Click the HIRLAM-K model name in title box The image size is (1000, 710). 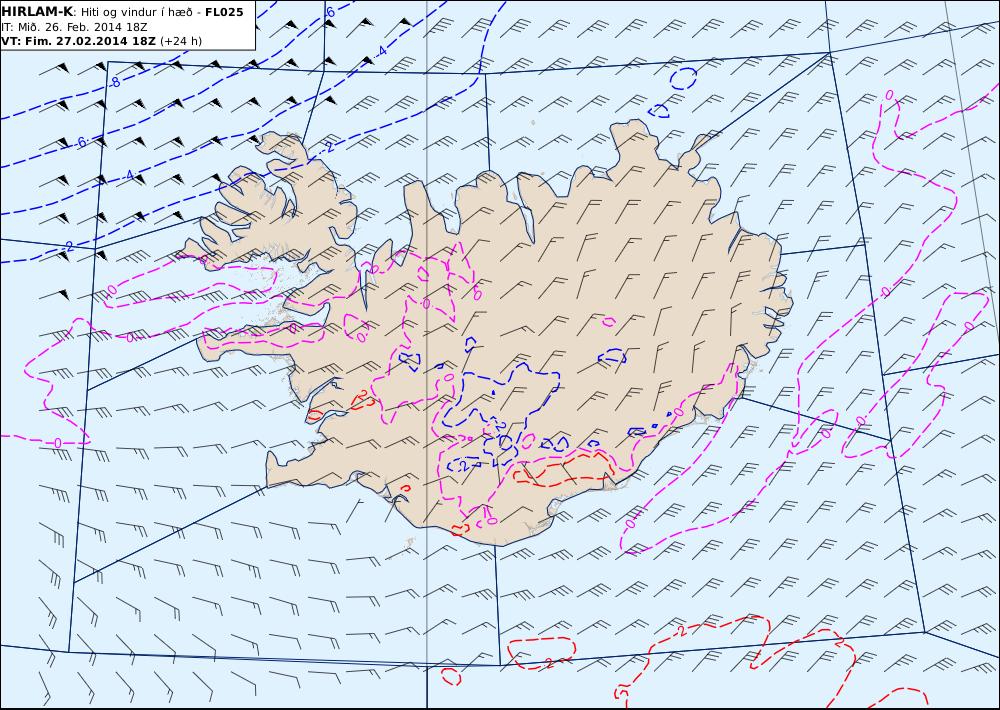38,12
